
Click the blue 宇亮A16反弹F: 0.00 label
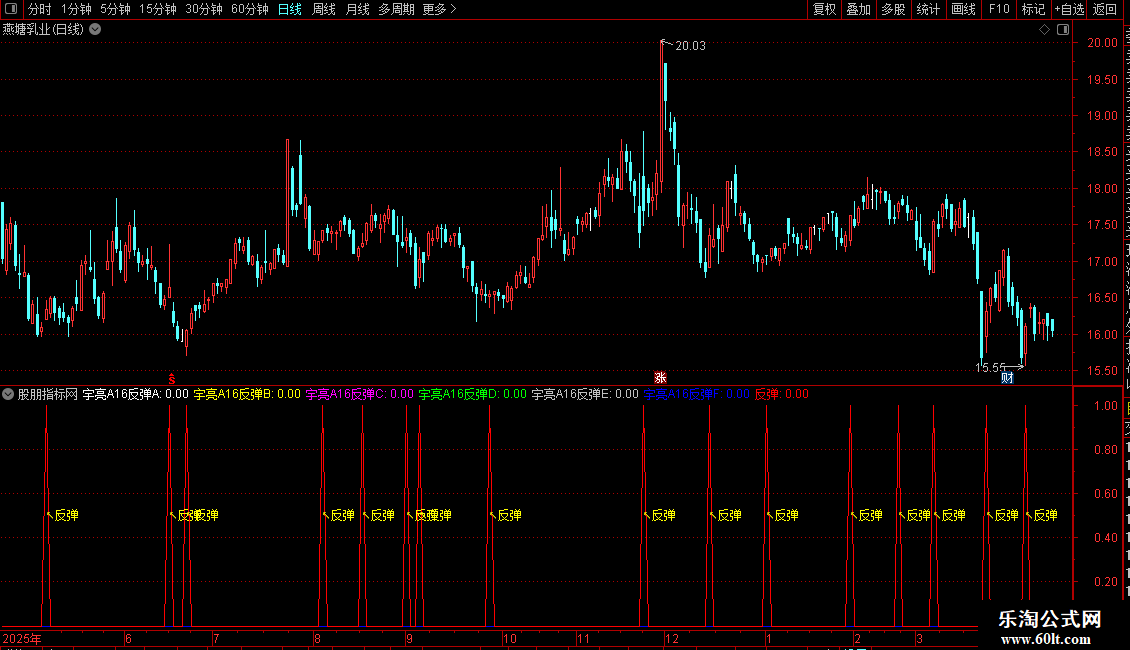click(696, 394)
